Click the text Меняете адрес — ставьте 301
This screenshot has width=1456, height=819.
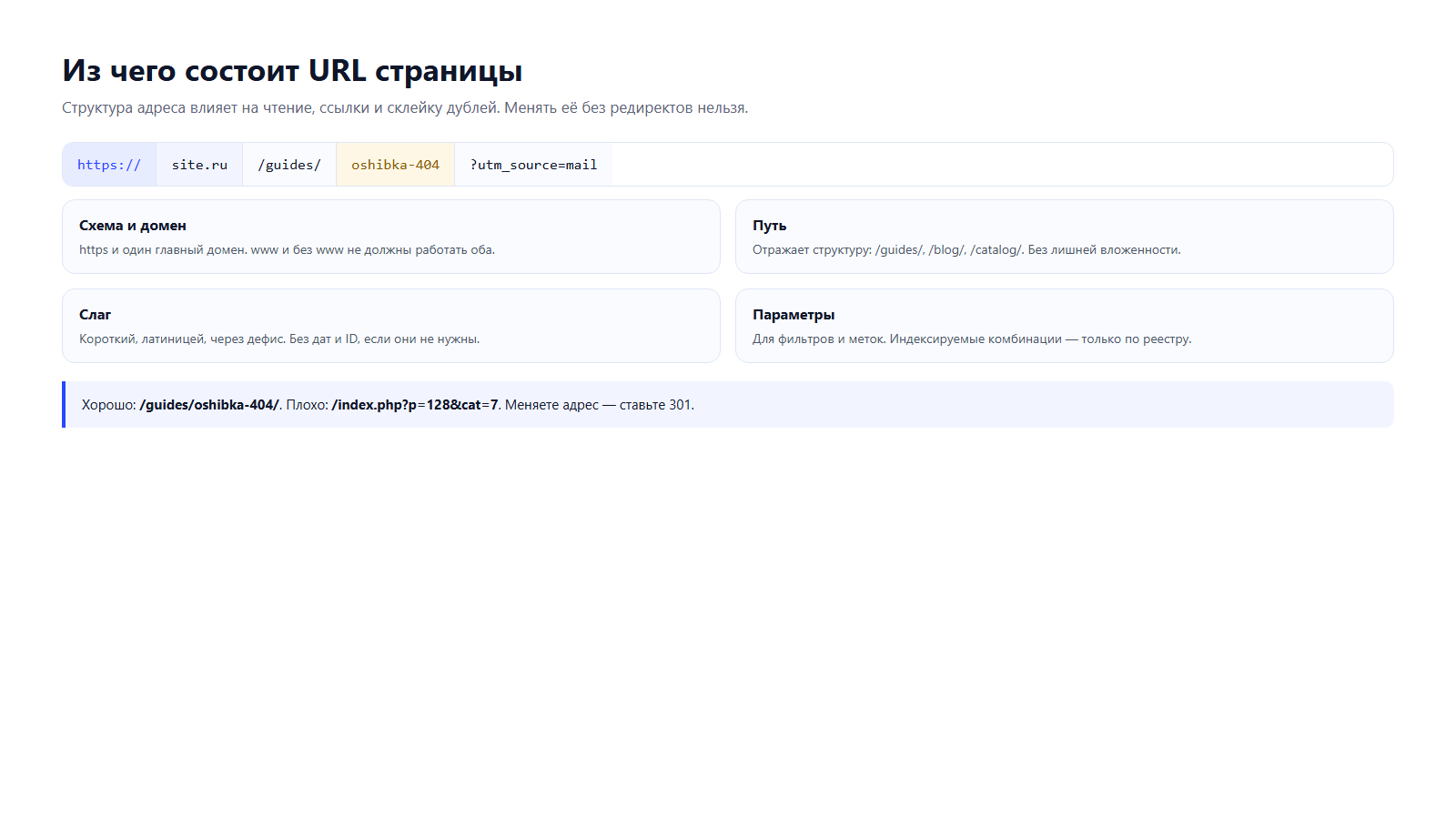click(600, 405)
